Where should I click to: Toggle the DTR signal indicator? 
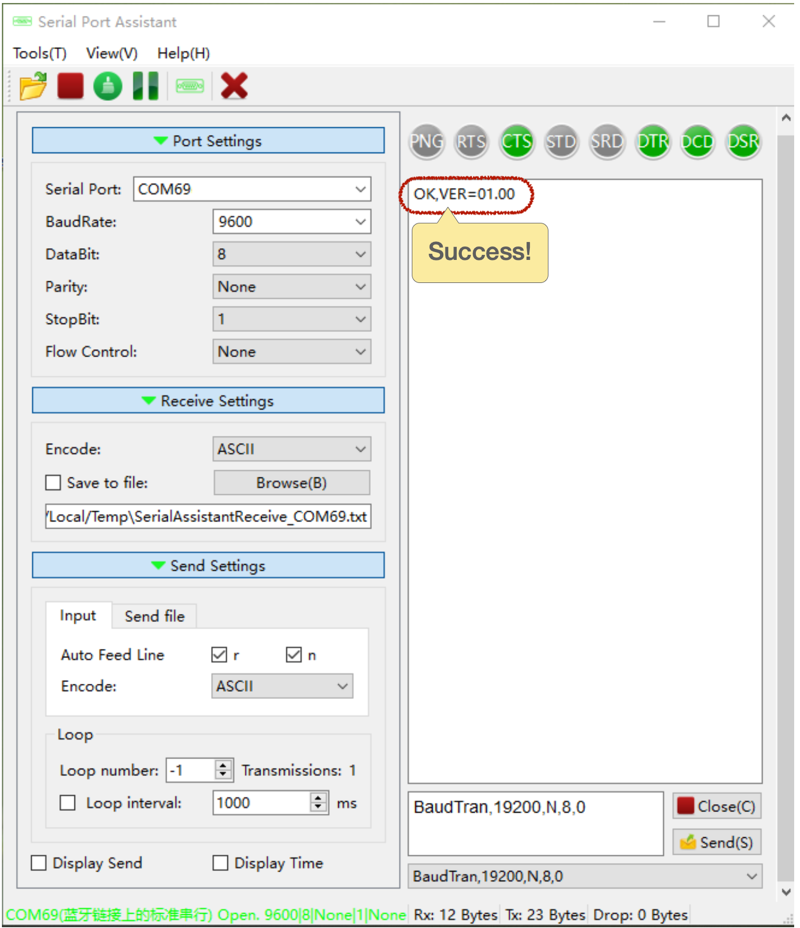(x=652, y=142)
